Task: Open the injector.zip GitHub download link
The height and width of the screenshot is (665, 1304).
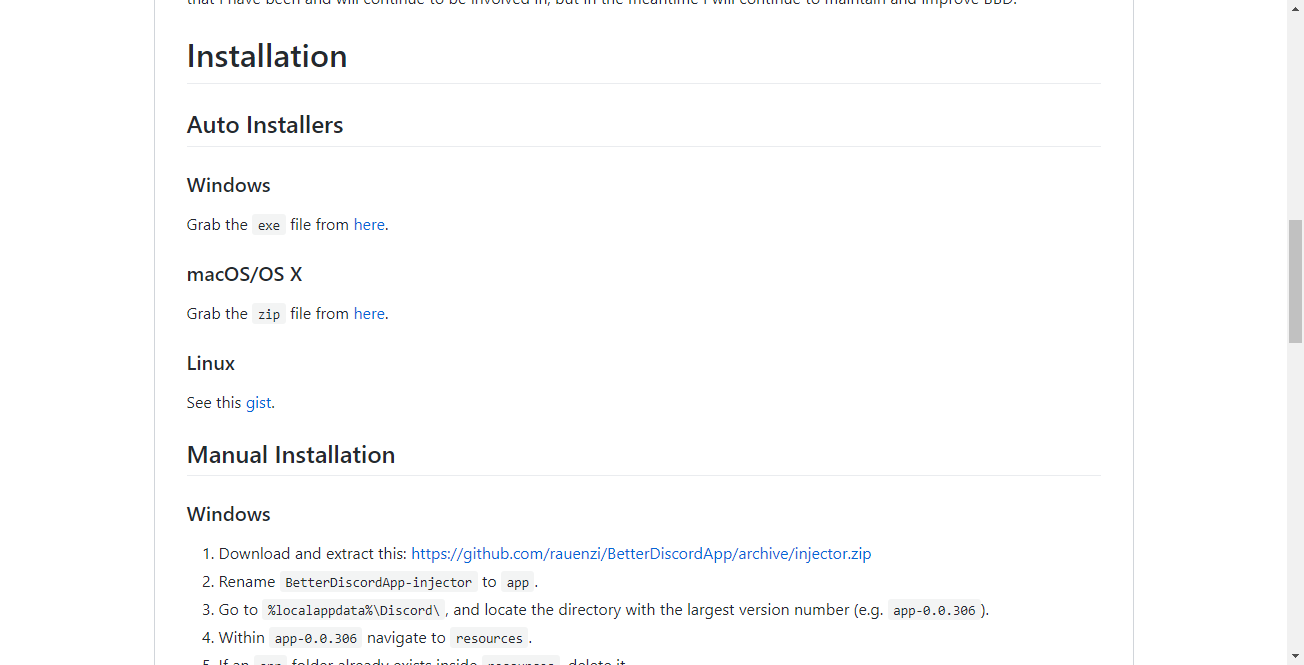Action: [x=641, y=554]
